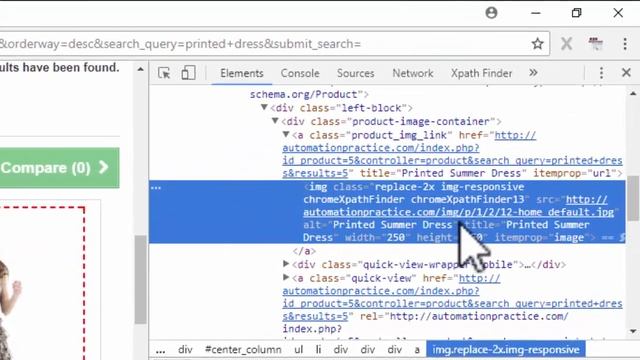Click the product dress image thumbnail
The image size is (640, 360).
pyautogui.click(x=42, y=283)
